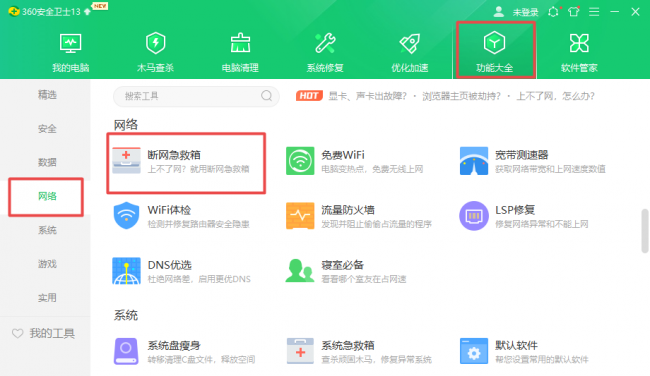The width and height of the screenshot is (650, 376).
Task: Click the 系统盘瘦身 title text
Action: point(174,345)
